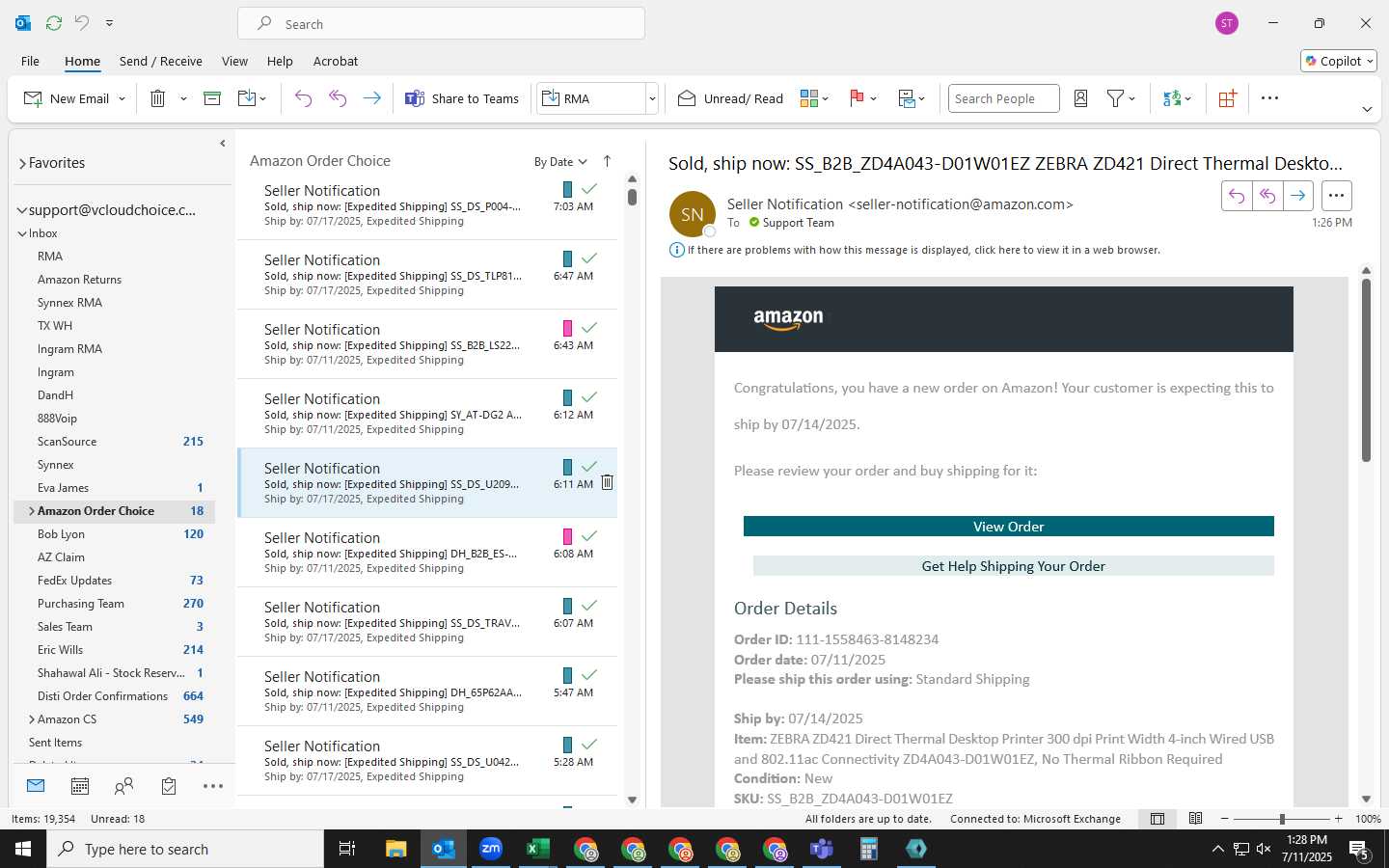
Task: Click the Follow Up flag icon
Action: pyautogui.click(x=857, y=98)
